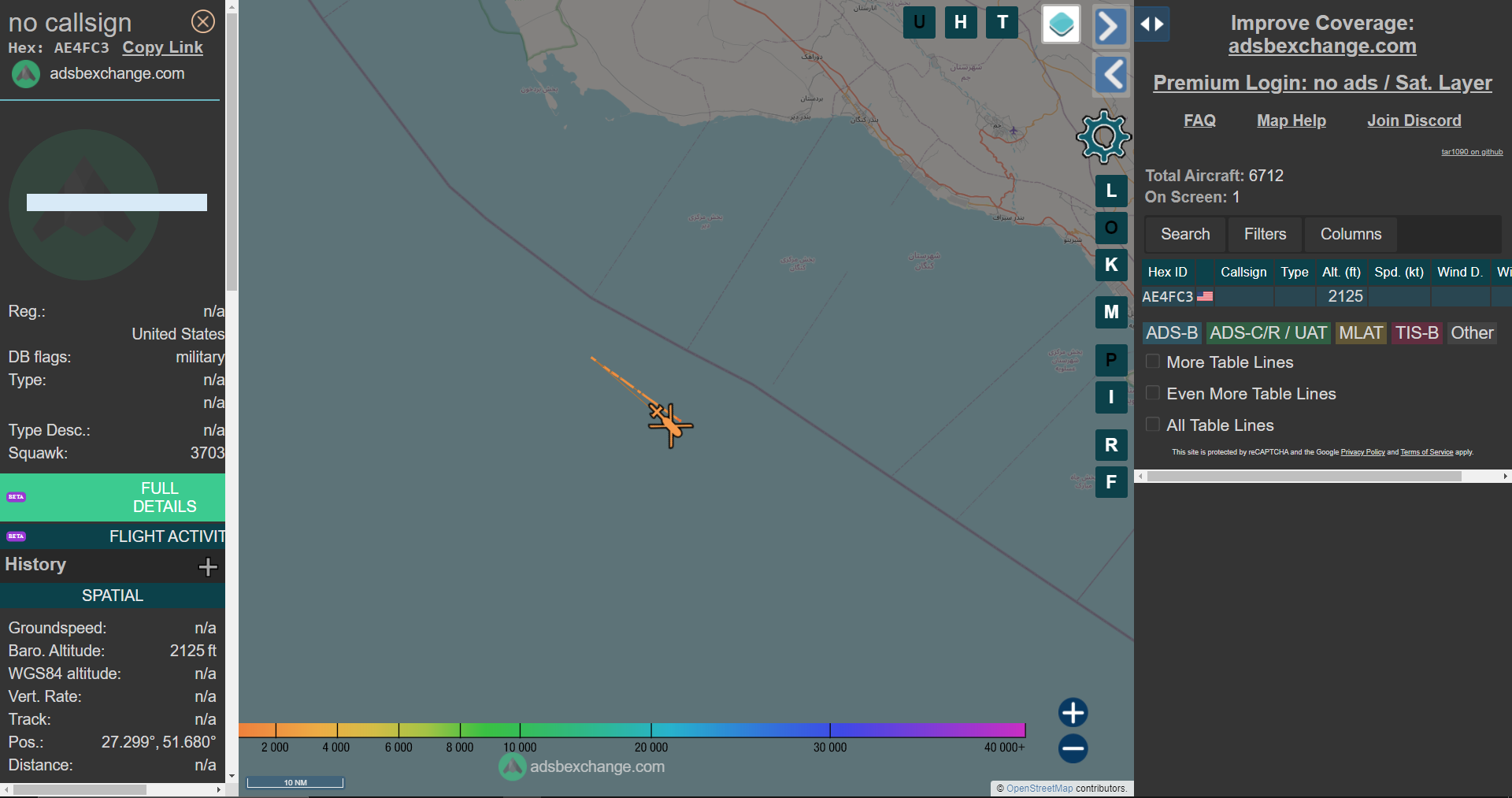Sort table by Alt. (ft) column
The width and height of the screenshot is (1512, 798).
(x=1341, y=272)
